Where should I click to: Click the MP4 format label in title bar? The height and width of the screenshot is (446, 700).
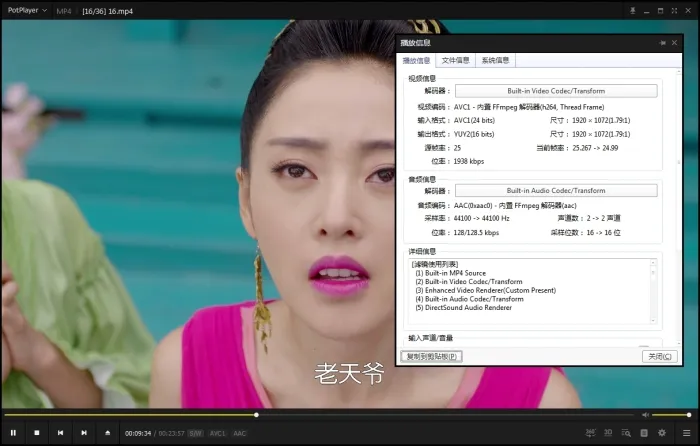tap(64, 11)
